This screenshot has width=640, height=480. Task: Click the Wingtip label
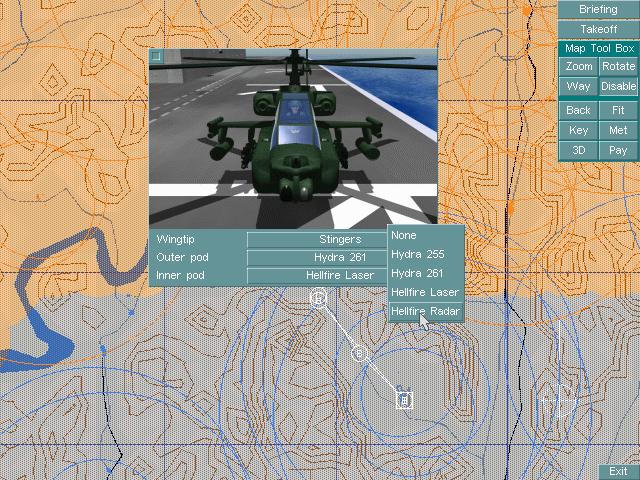pos(176,240)
